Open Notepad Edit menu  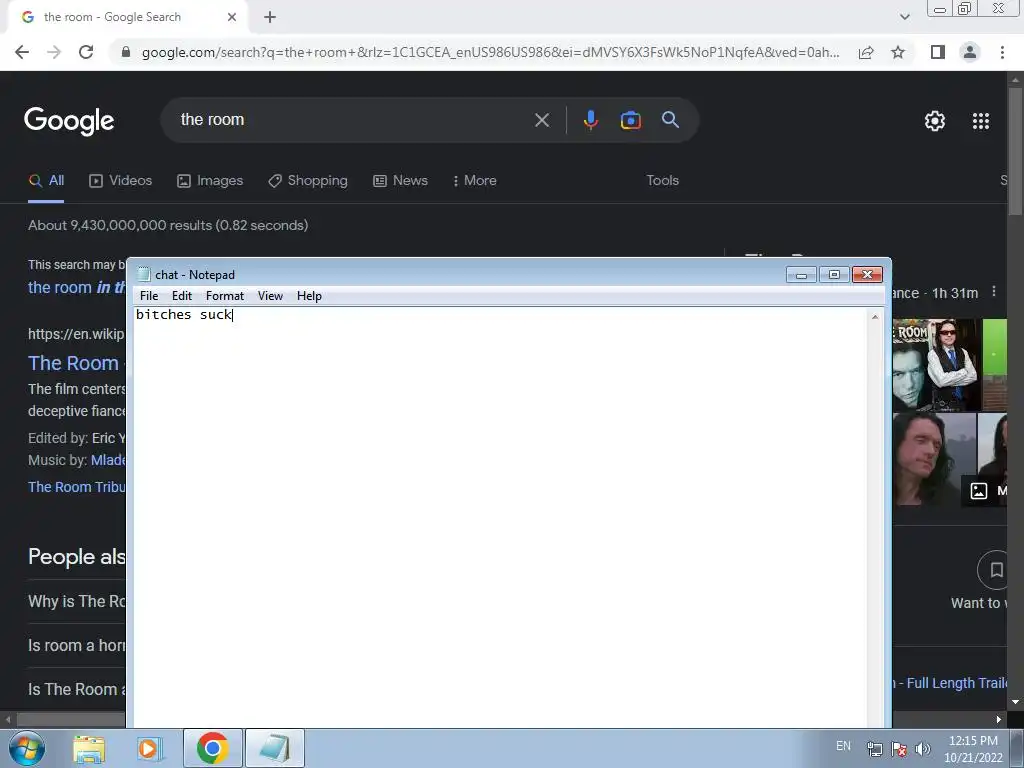pyautogui.click(x=182, y=296)
